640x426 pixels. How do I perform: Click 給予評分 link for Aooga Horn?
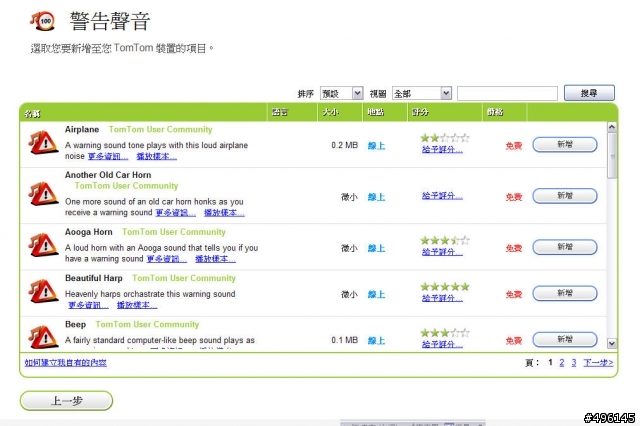pos(442,252)
